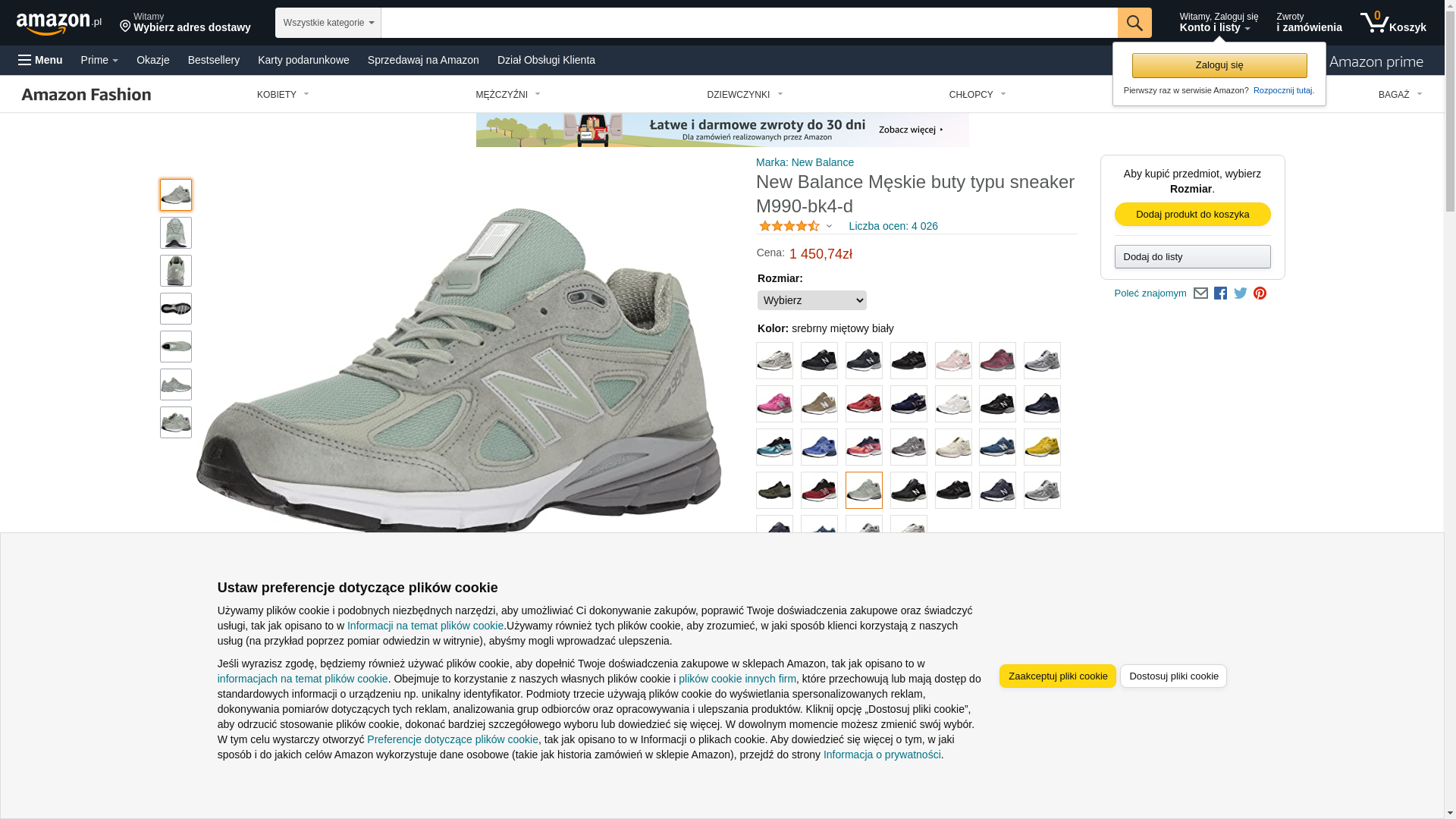This screenshot has height=819, width=1456.
Task: Share product on Facebook icon
Action: (x=1220, y=293)
